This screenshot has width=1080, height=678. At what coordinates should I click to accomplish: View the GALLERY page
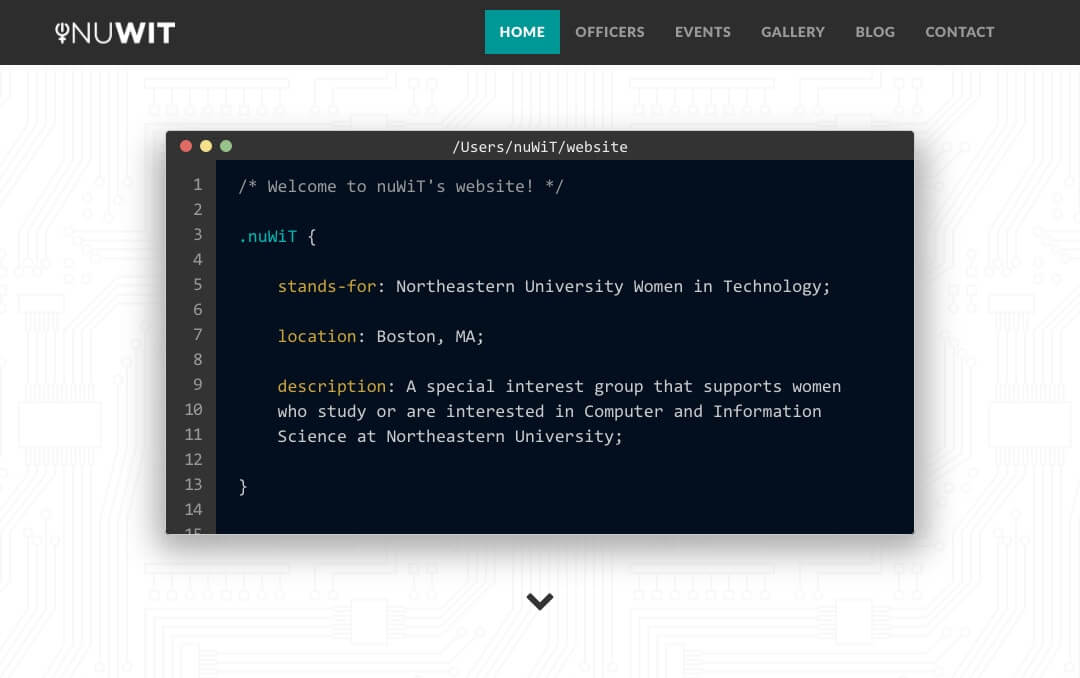pyautogui.click(x=793, y=31)
